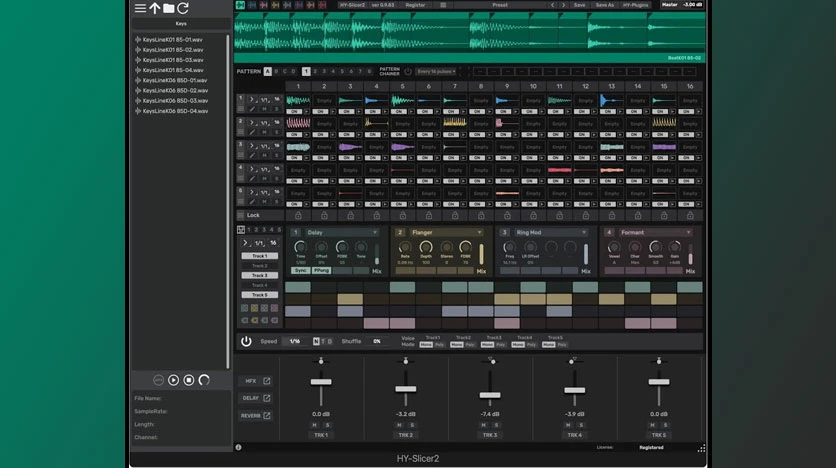Select pattern bank A
Image resolution: width=836 pixels, height=468 pixels.
pyautogui.click(x=268, y=71)
